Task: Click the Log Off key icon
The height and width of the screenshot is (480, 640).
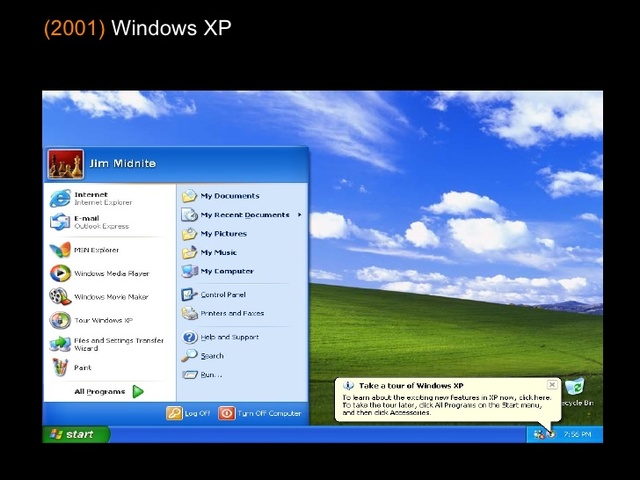Action: pos(174,413)
